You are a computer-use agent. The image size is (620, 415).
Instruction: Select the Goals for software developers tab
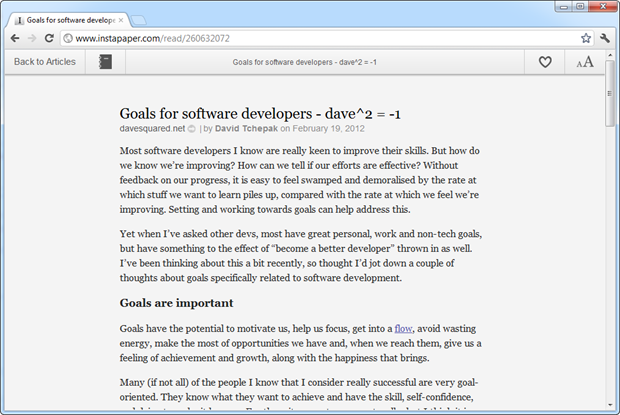click(x=67, y=20)
